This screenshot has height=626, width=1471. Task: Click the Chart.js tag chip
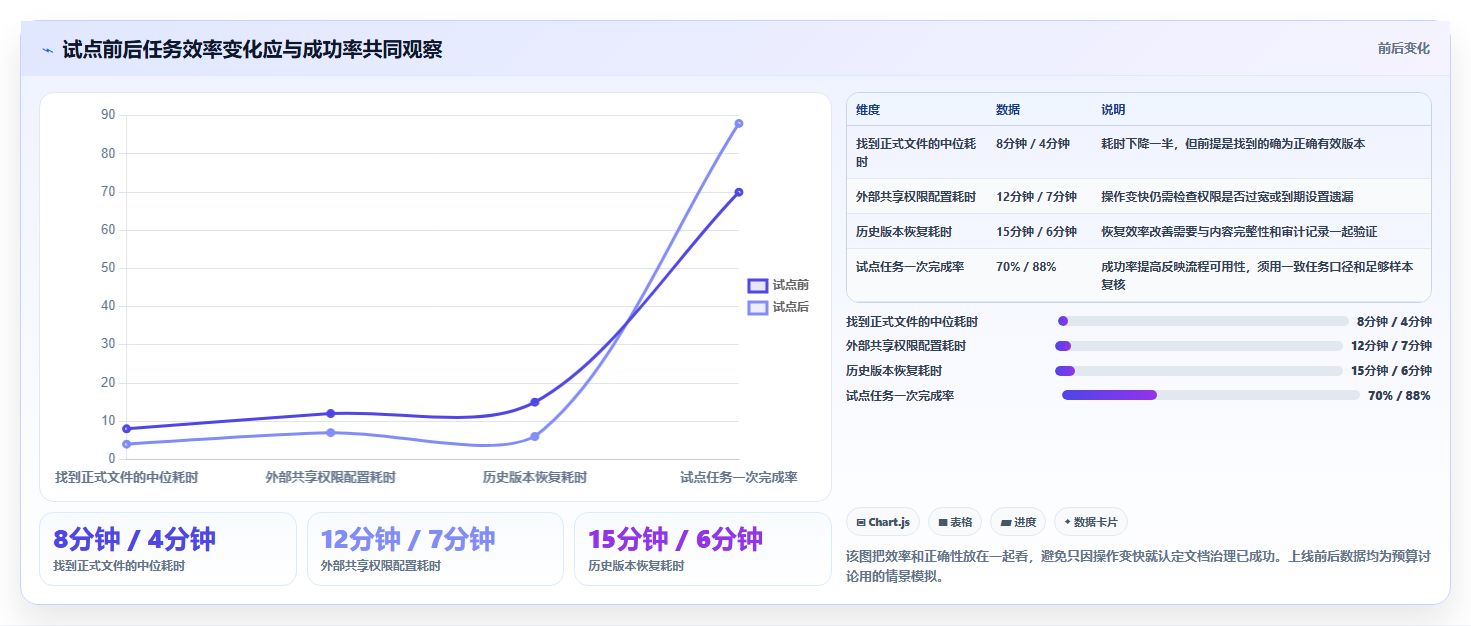pyautogui.click(x=883, y=522)
